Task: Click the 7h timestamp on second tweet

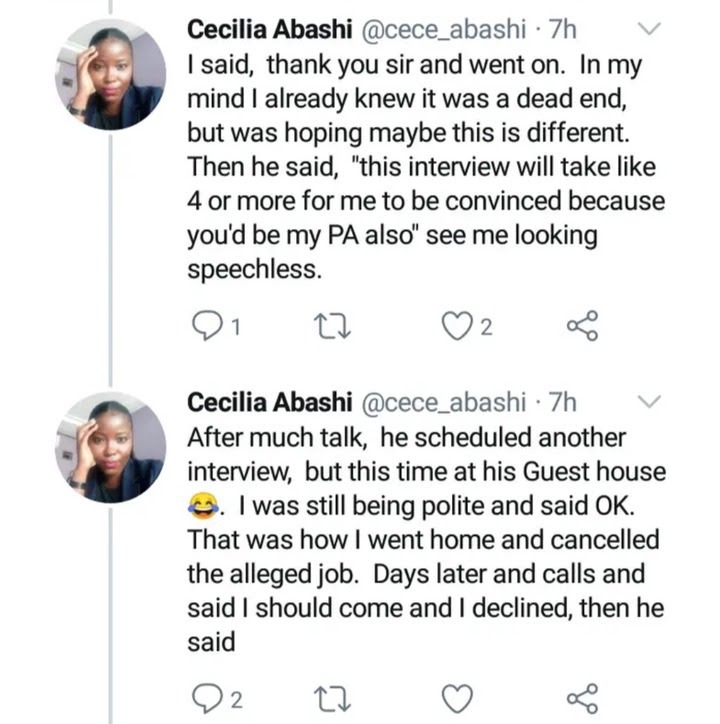Action: tap(563, 402)
